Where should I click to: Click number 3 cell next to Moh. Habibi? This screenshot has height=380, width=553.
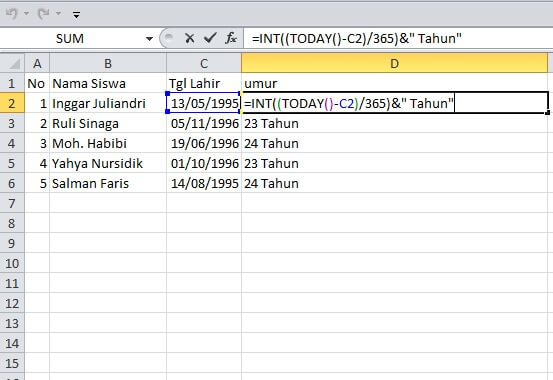(x=37, y=143)
